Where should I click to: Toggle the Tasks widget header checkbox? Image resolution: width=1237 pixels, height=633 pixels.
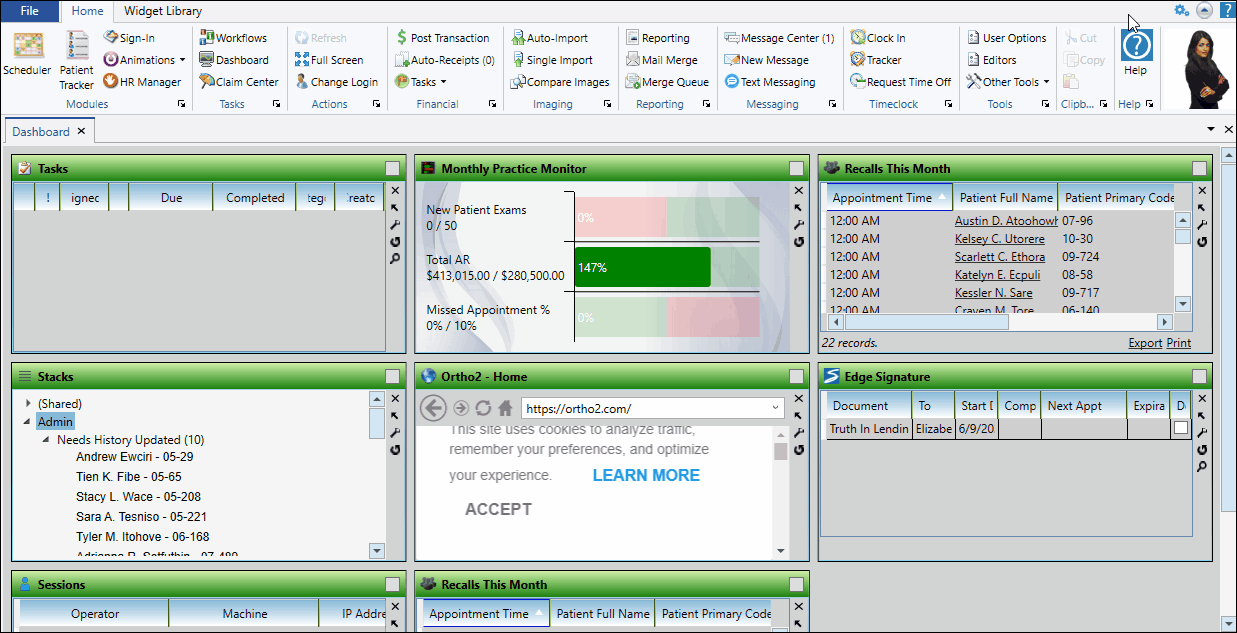tap(393, 169)
